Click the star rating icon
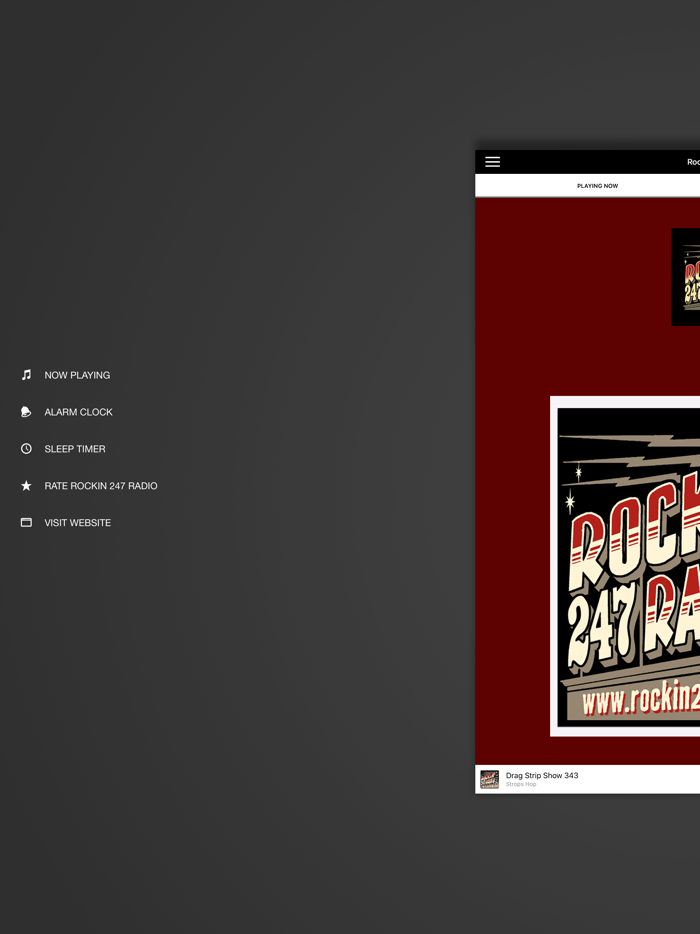This screenshot has height=934, width=700. tap(26, 485)
